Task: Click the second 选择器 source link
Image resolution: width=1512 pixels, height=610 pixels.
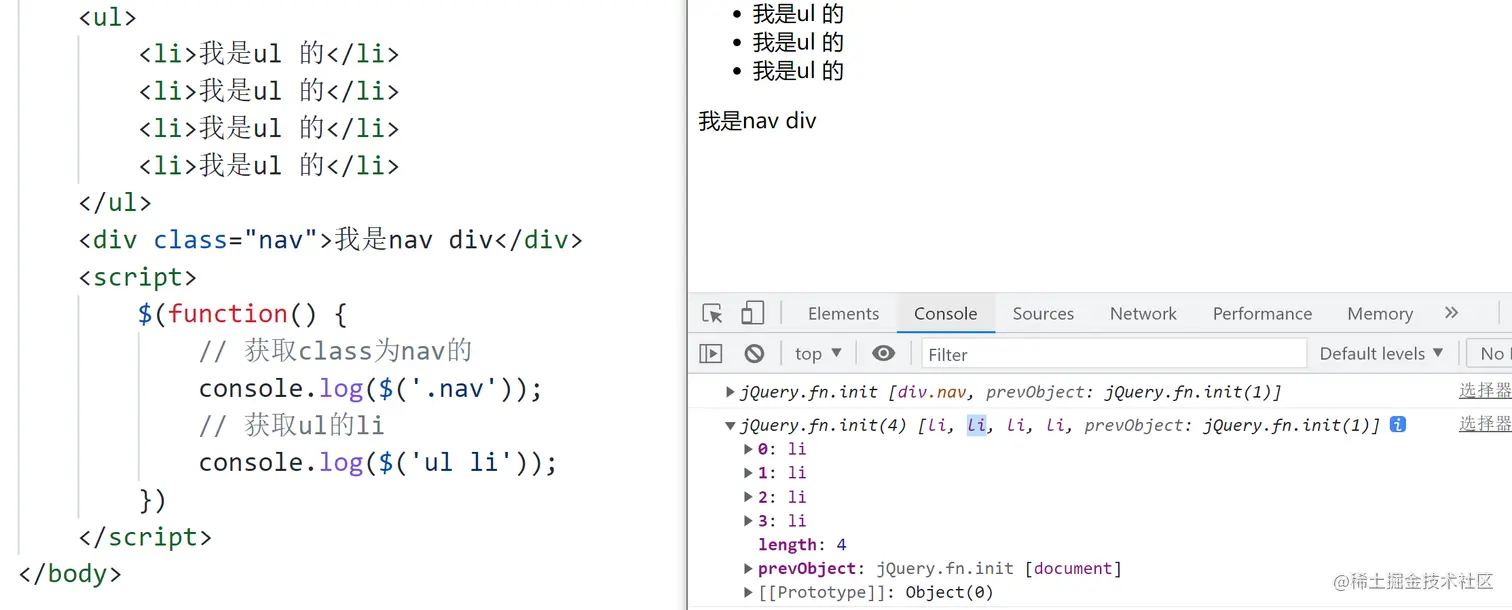Action: point(1485,424)
